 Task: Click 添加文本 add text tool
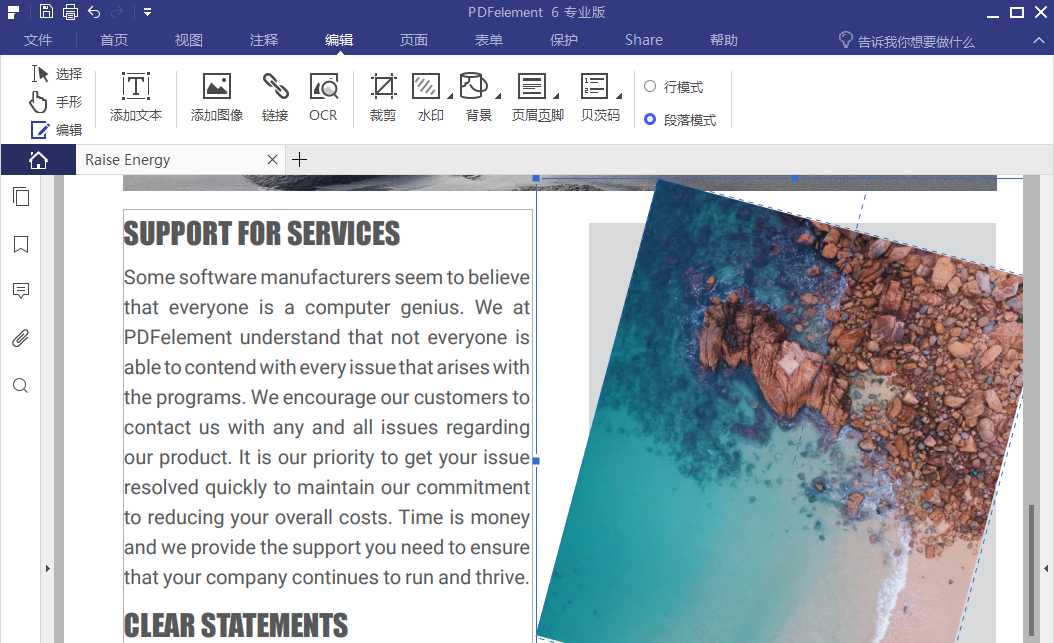[x=136, y=97]
